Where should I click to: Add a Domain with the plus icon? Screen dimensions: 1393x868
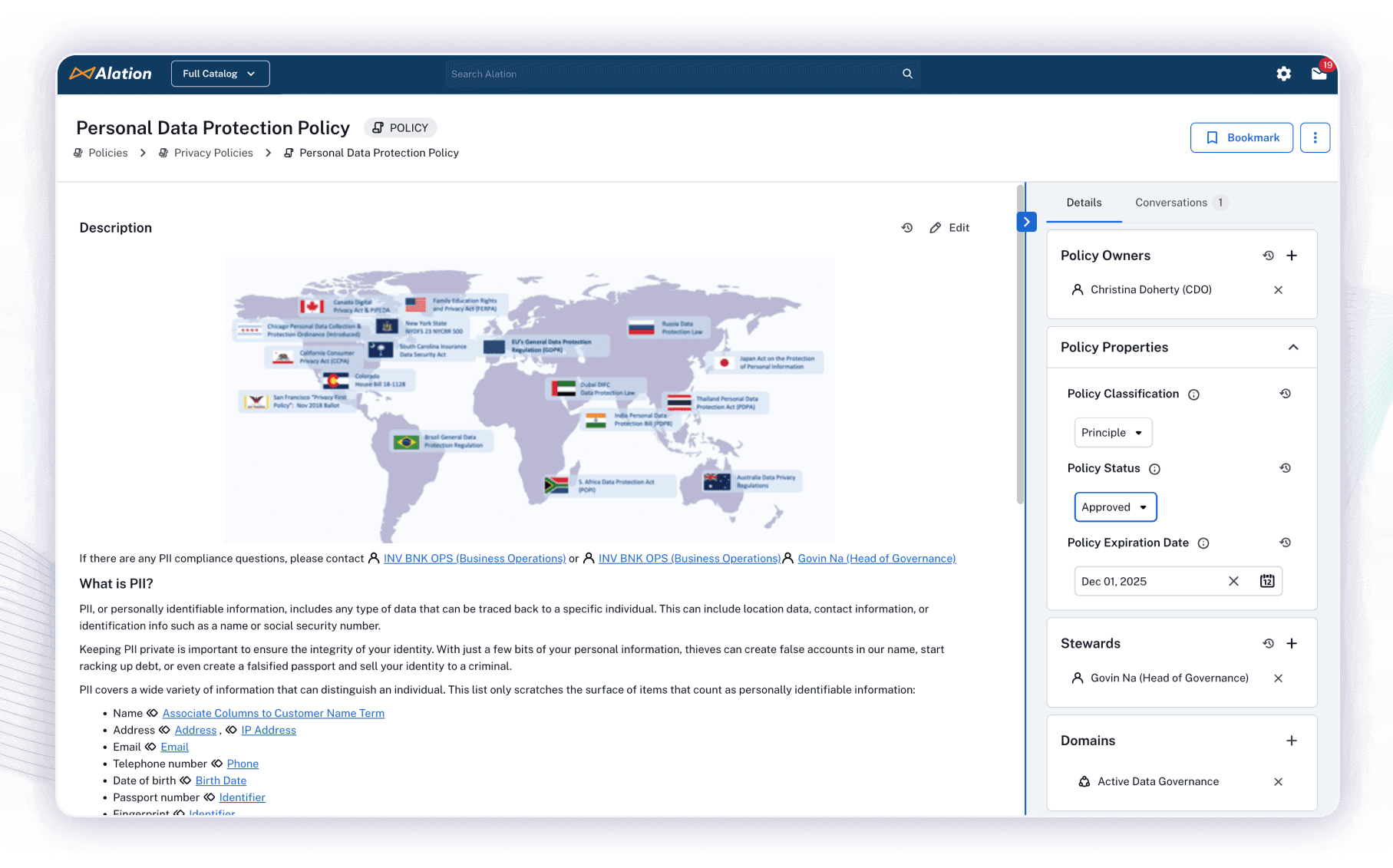coord(1292,741)
